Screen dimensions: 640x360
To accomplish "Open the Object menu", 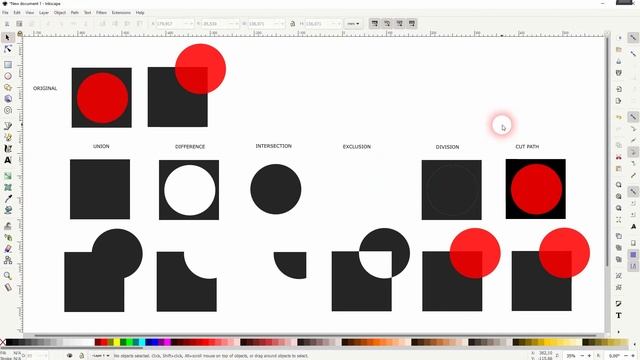I will pos(60,13).
